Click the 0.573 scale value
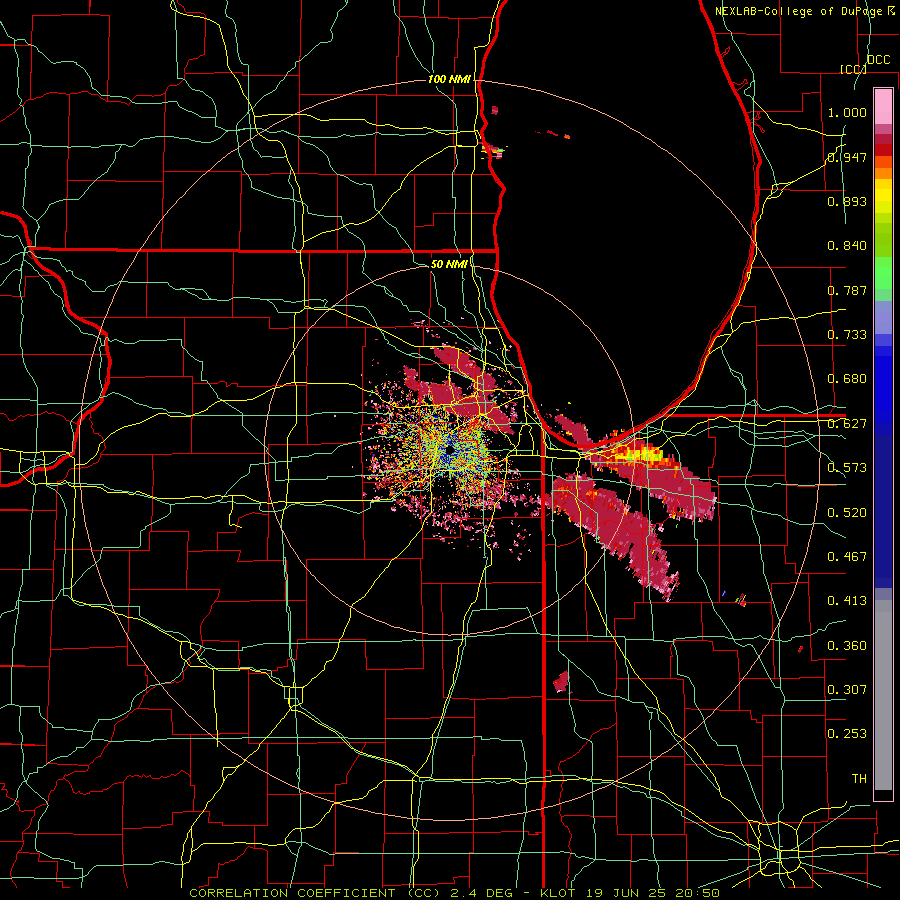The width and height of the screenshot is (900, 900). point(847,468)
